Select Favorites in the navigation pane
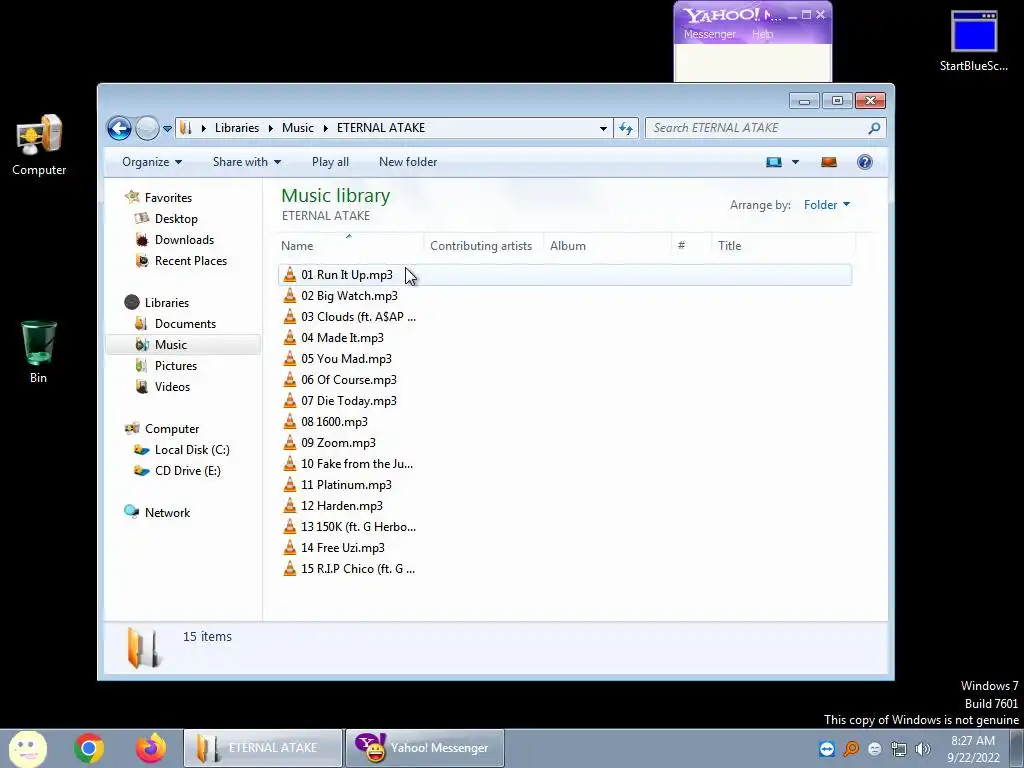This screenshot has height=768, width=1024. [168, 198]
